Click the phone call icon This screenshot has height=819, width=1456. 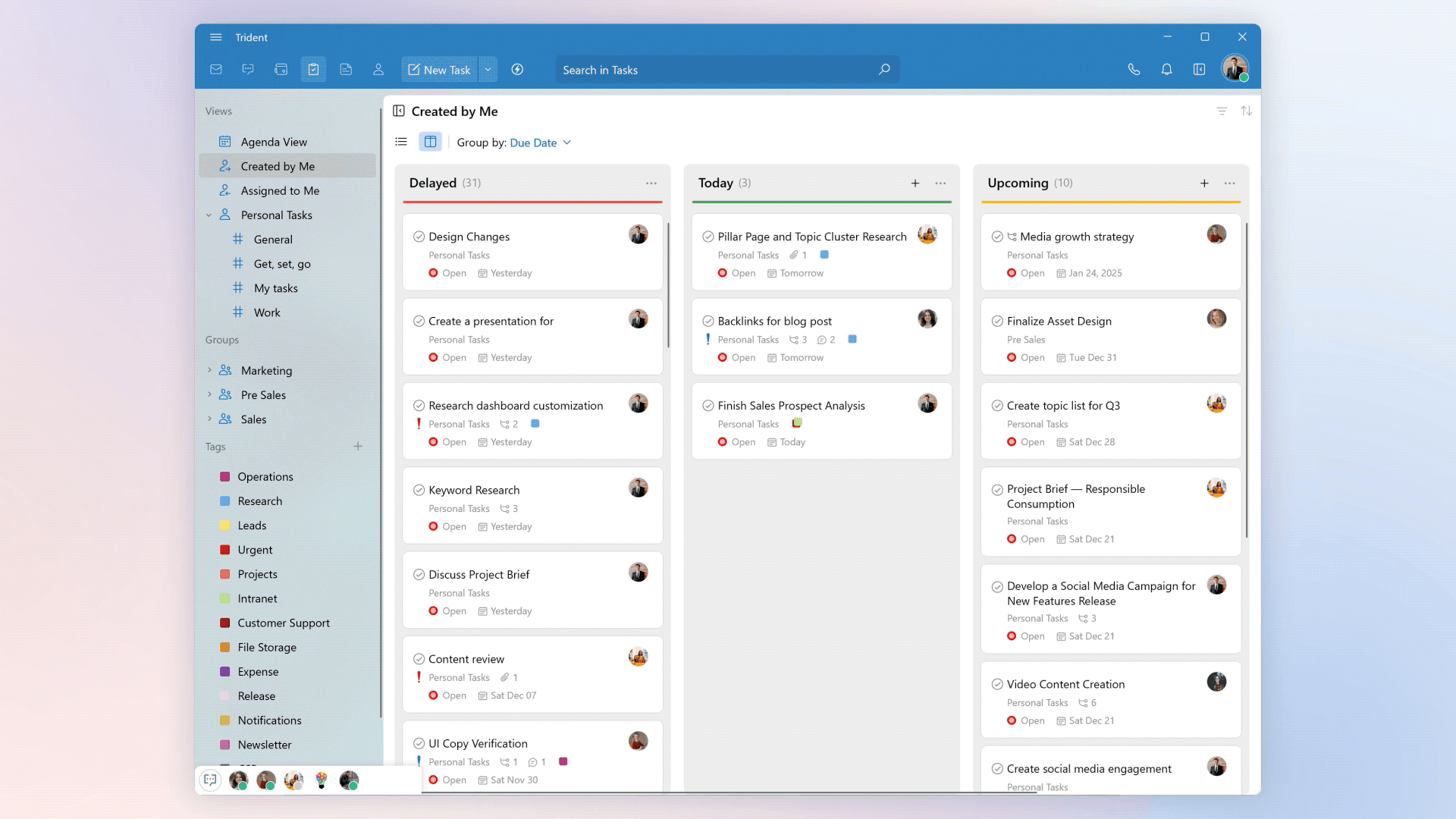click(x=1134, y=70)
